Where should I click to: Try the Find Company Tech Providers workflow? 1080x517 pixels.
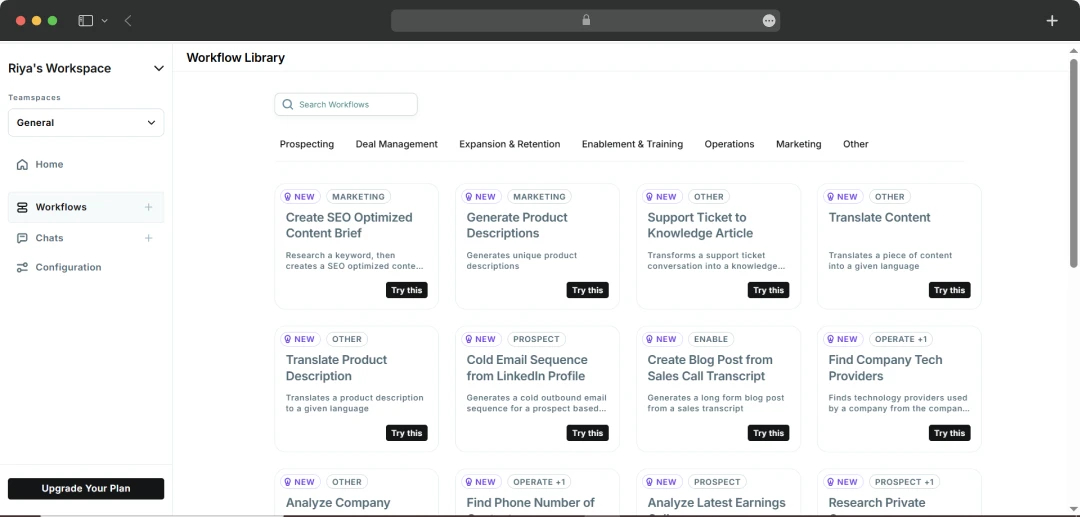click(949, 433)
